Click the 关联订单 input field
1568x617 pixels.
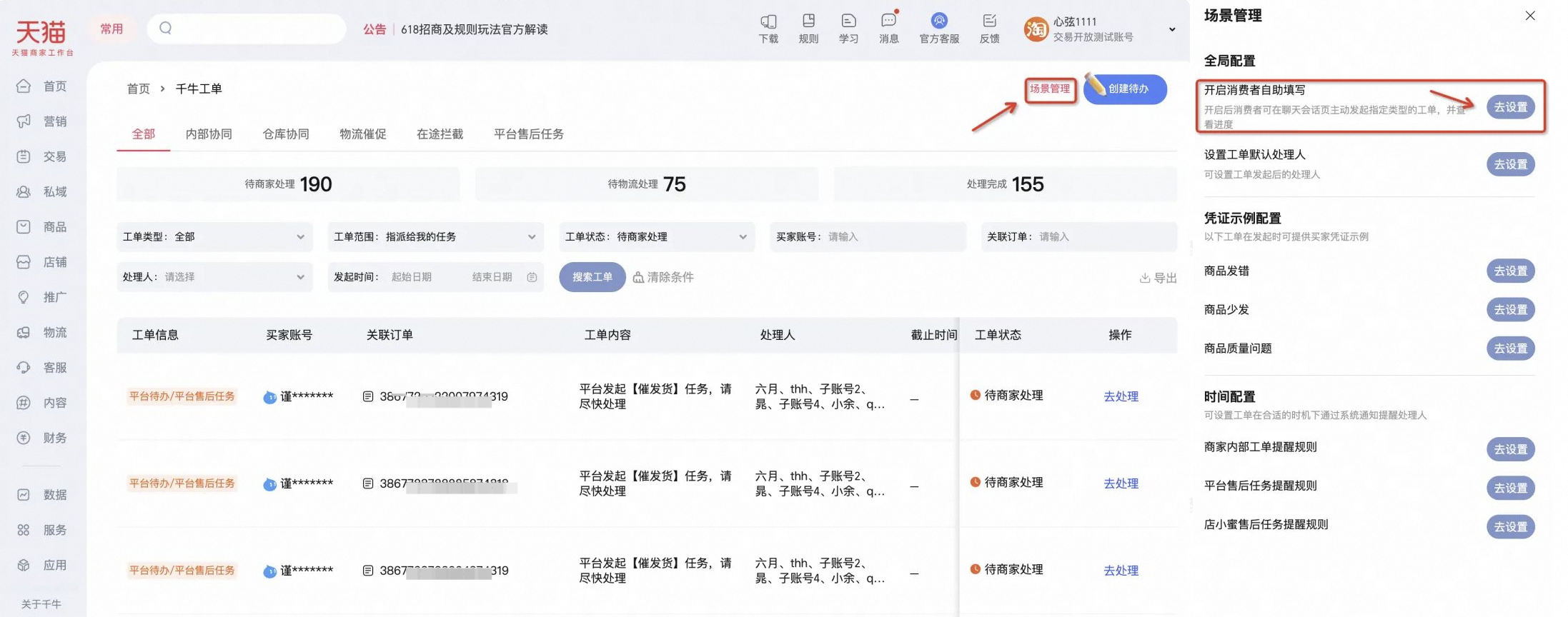[x=1079, y=237]
